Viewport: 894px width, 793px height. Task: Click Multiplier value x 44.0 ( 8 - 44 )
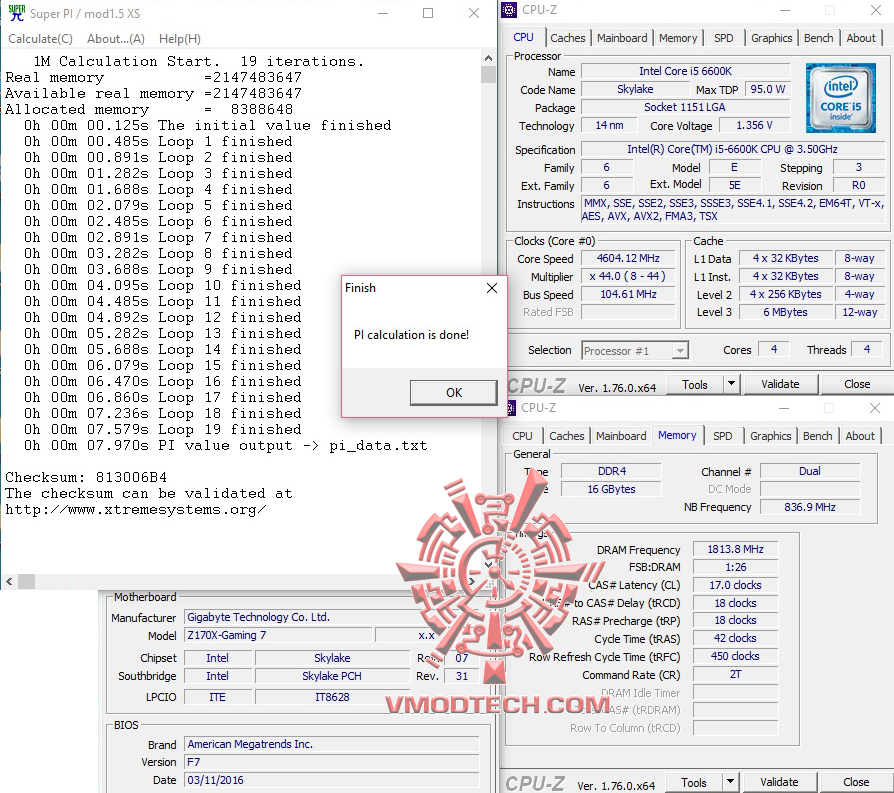(x=628, y=276)
